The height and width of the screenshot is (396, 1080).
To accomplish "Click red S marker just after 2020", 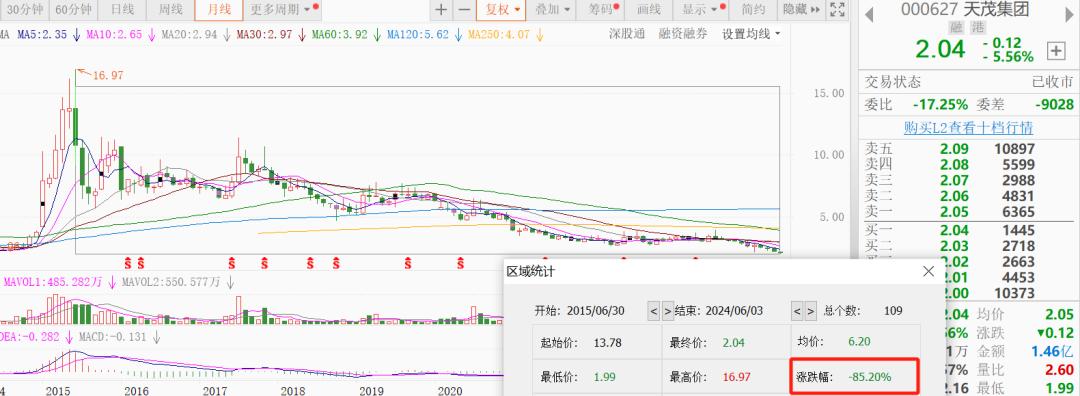I will [460, 262].
